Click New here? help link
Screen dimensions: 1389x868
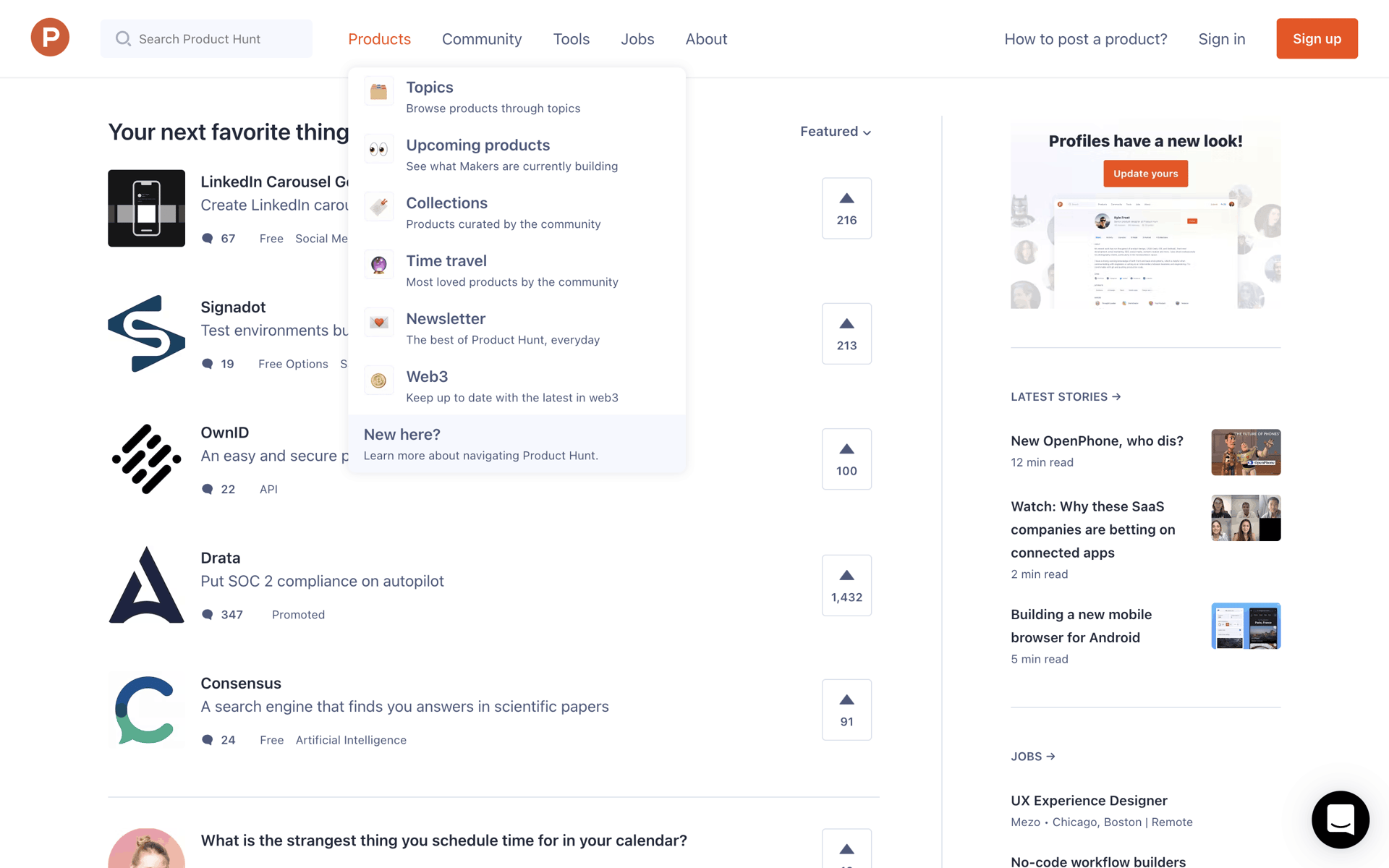517,443
